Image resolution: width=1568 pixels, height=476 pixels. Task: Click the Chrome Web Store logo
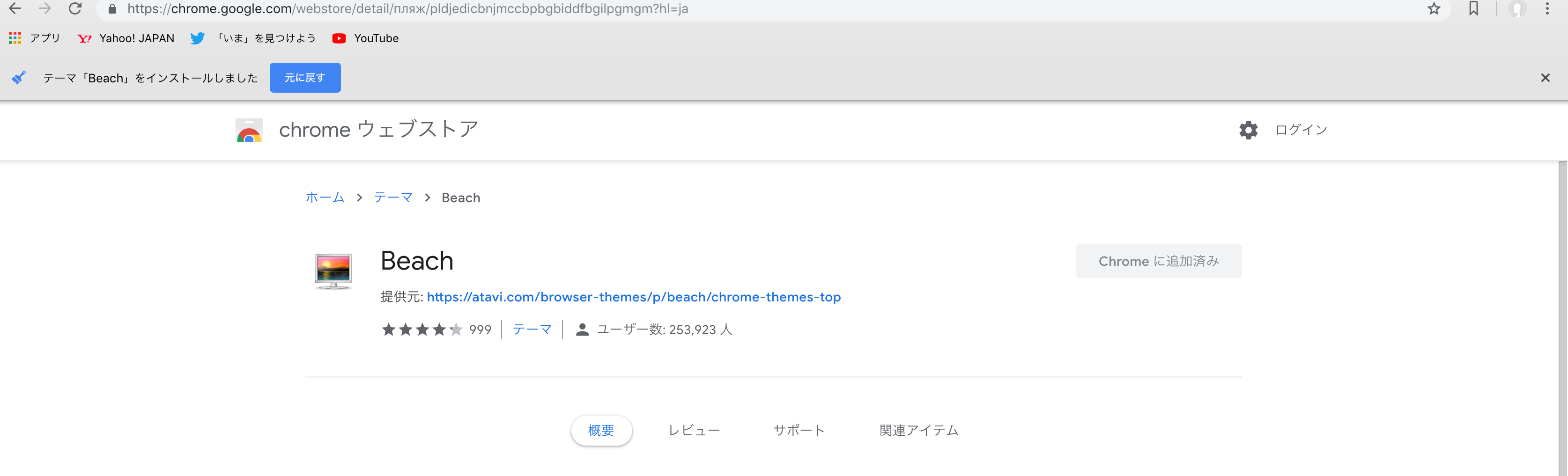pyautogui.click(x=249, y=130)
